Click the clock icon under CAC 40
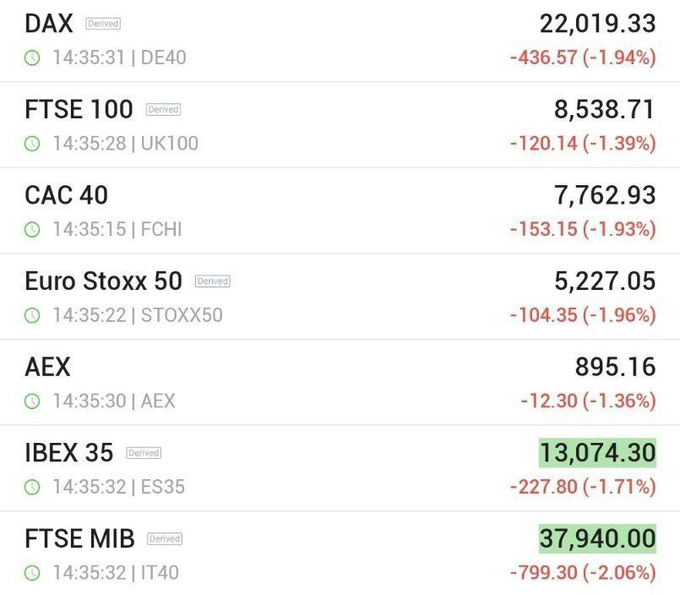 tap(33, 230)
